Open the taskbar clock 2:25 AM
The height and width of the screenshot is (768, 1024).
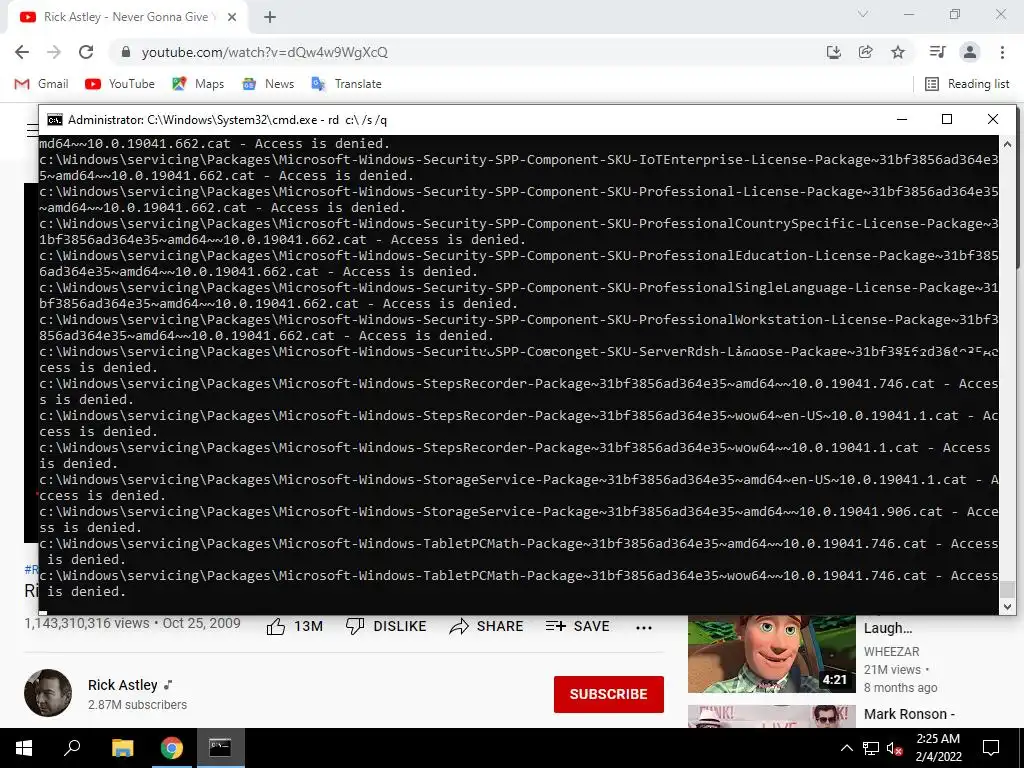(938, 748)
